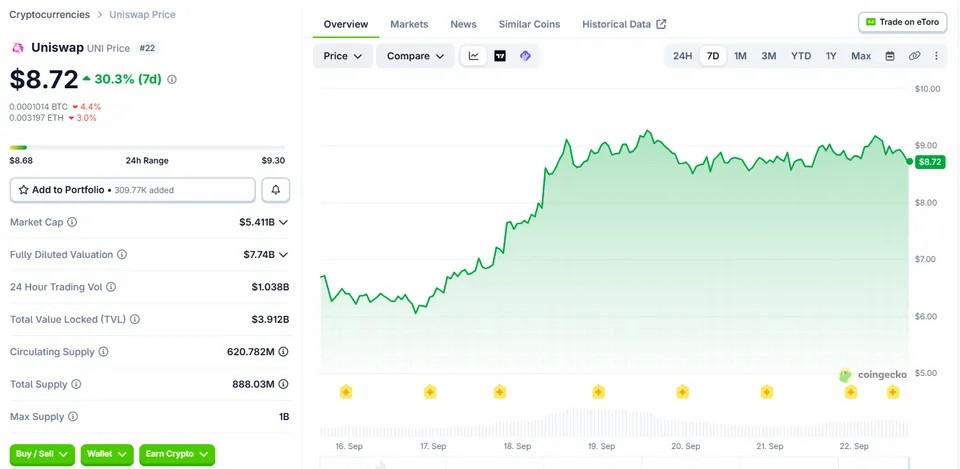
Task: Select the 1M time range
Action: click(x=740, y=56)
